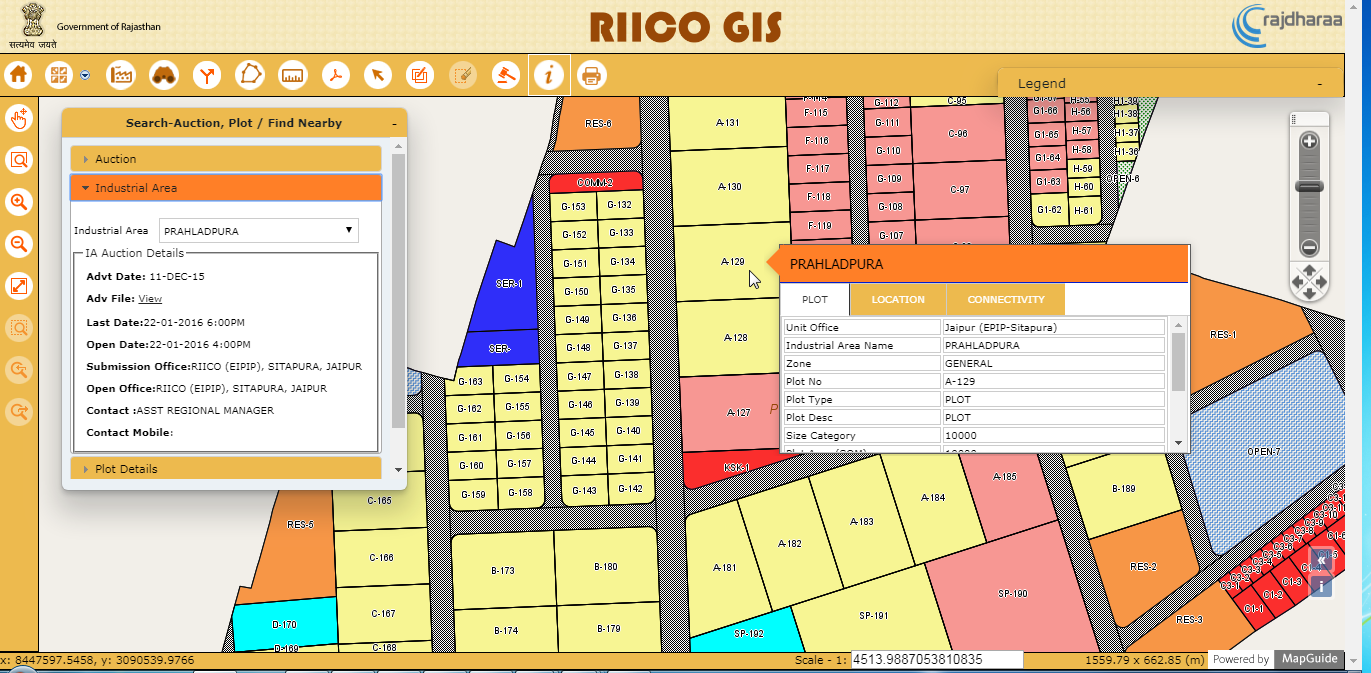1371x673 pixels.
Task: Pan map up with navigator arrow
Action: click(x=1309, y=269)
